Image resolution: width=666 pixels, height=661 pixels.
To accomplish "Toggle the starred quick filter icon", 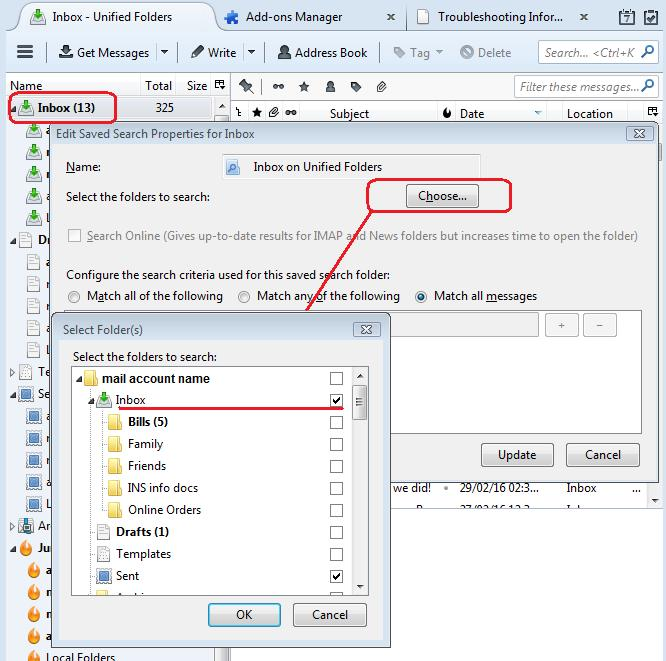I will 304,87.
